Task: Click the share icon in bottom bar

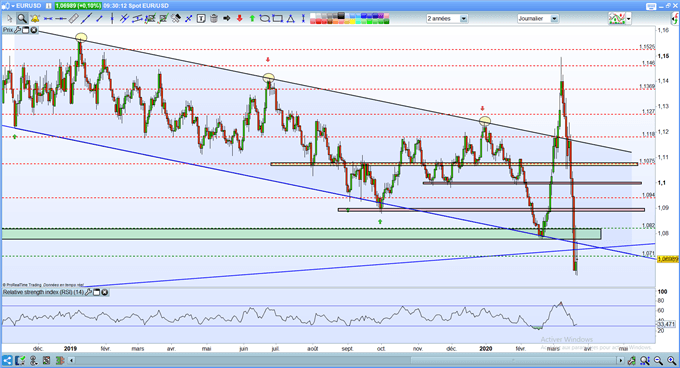Action: [x=7, y=360]
